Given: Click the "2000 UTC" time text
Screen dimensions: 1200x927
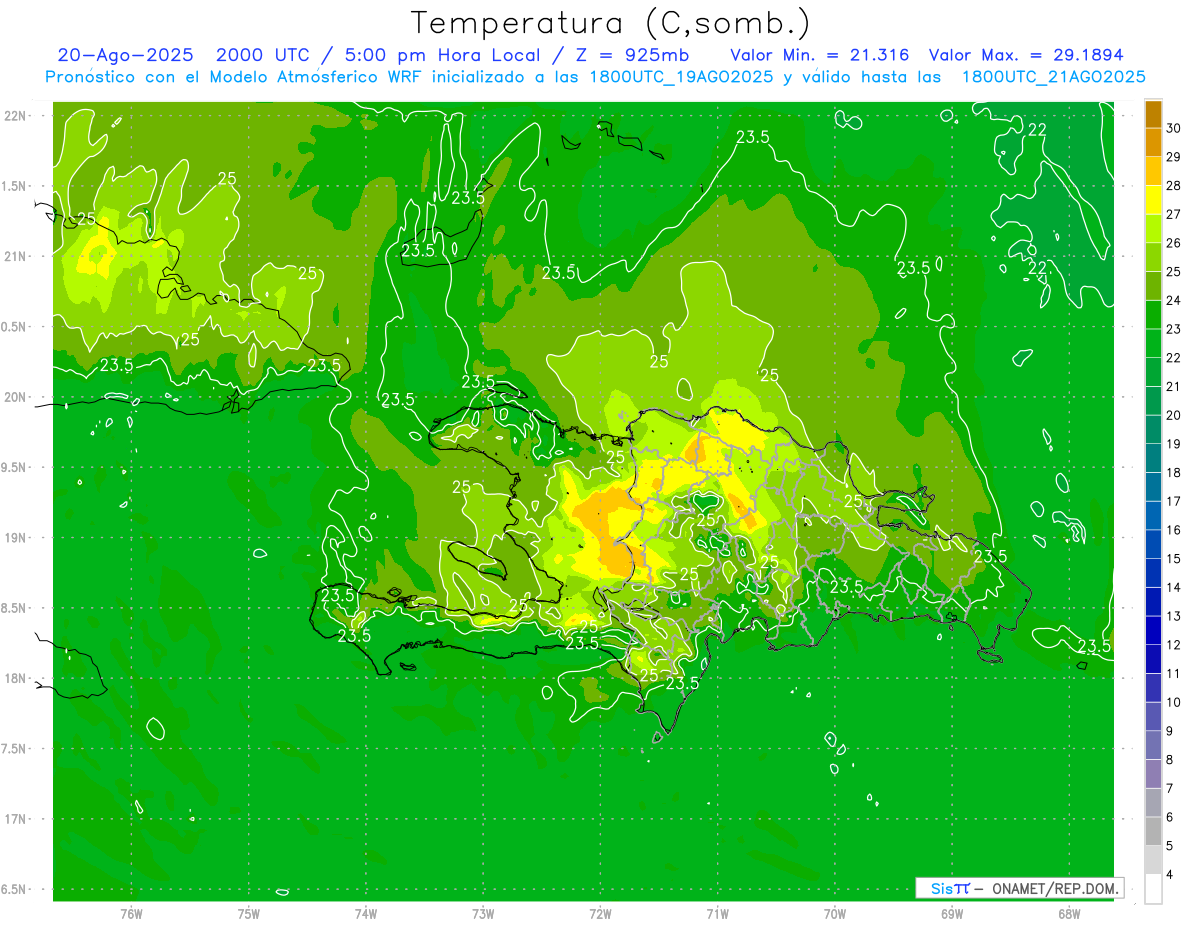Looking at the screenshot, I should pos(262,55).
